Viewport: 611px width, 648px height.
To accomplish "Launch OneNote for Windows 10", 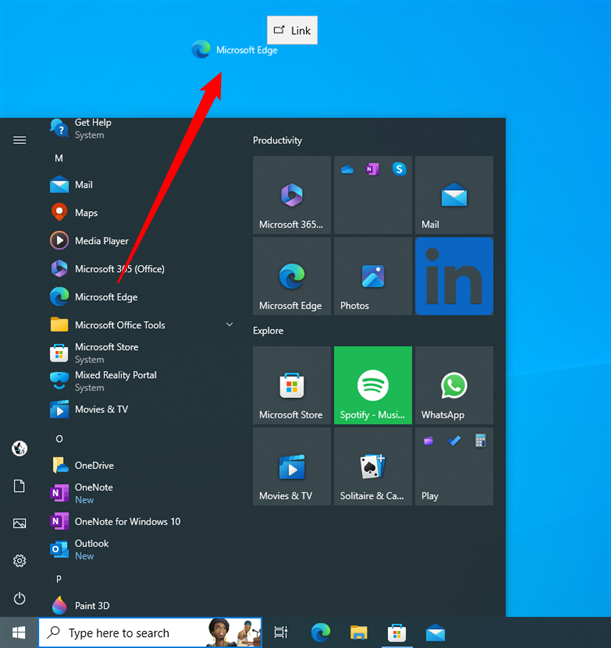I will pos(141,522).
